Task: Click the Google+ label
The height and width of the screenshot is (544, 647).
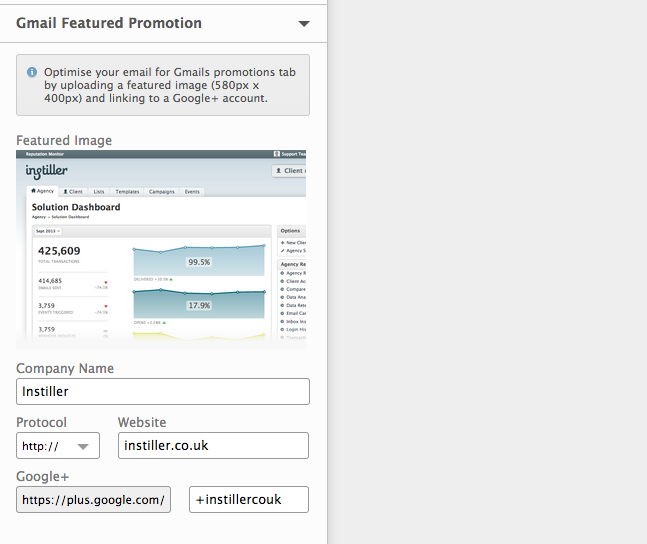Action: point(43,476)
